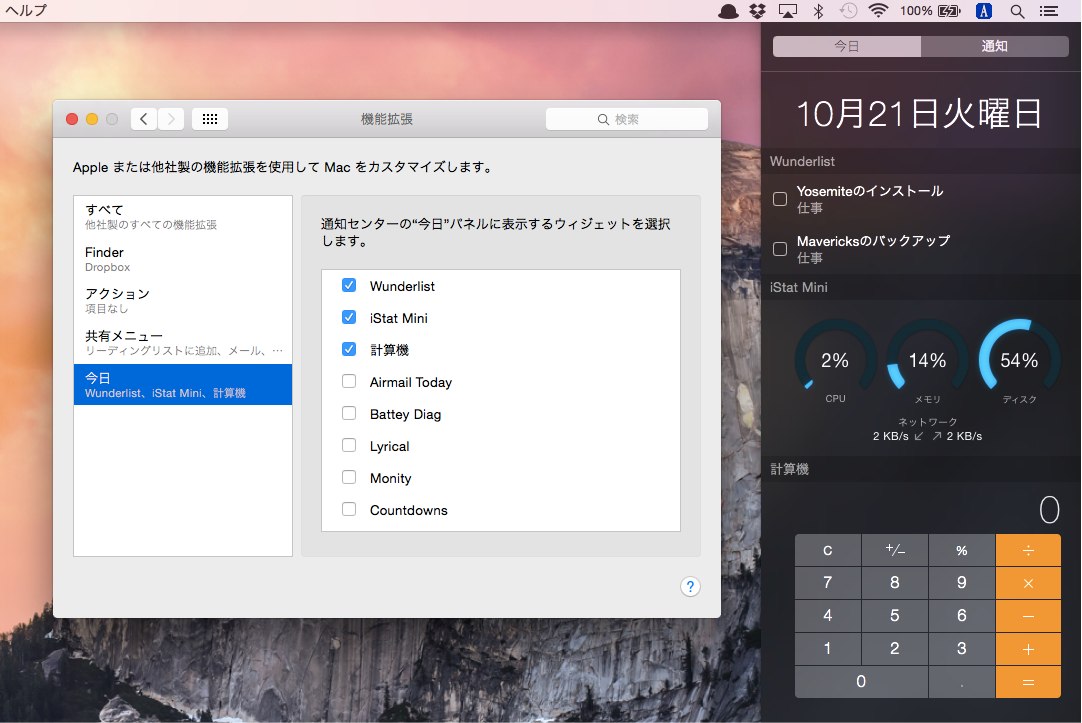Screen dimensions: 1082x723
Task: Uncheck the iStat Mini widget checkbox
Action: point(349,317)
